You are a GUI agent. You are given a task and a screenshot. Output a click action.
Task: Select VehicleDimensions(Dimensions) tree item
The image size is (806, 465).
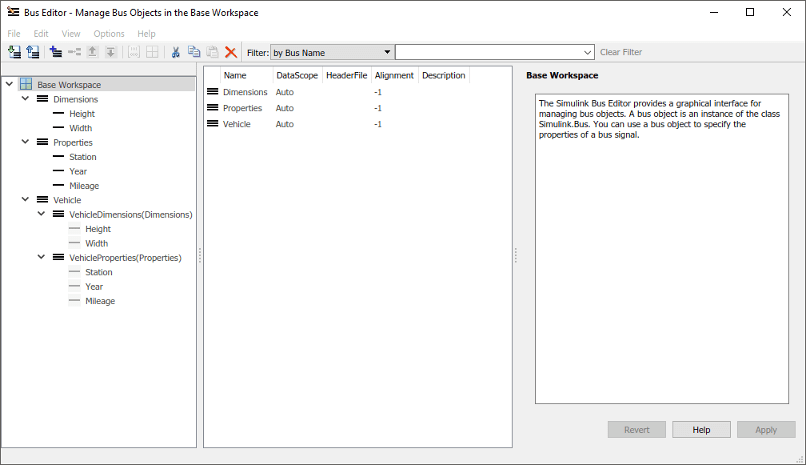(x=131, y=214)
